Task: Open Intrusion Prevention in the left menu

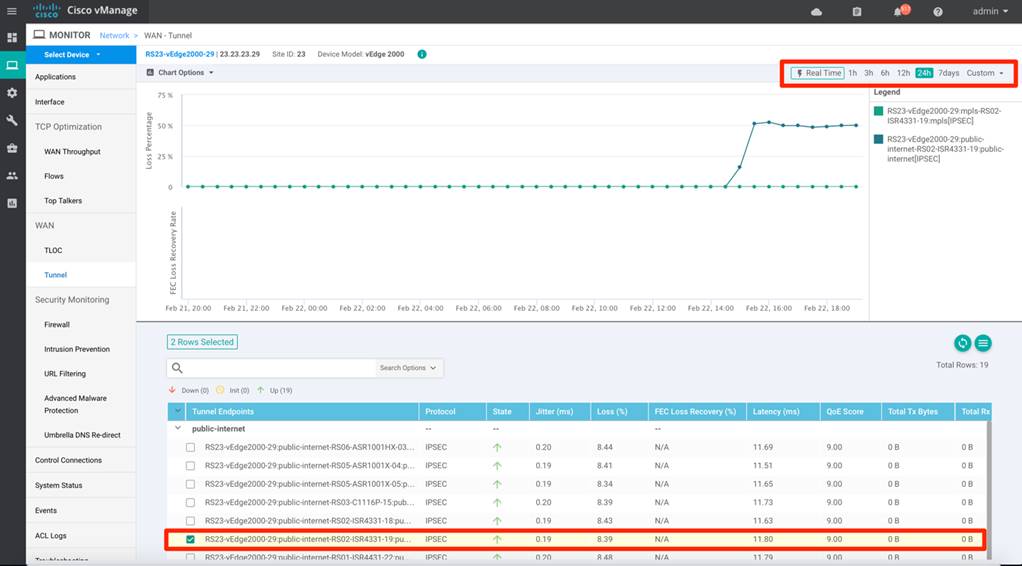Action: [77, 349]
